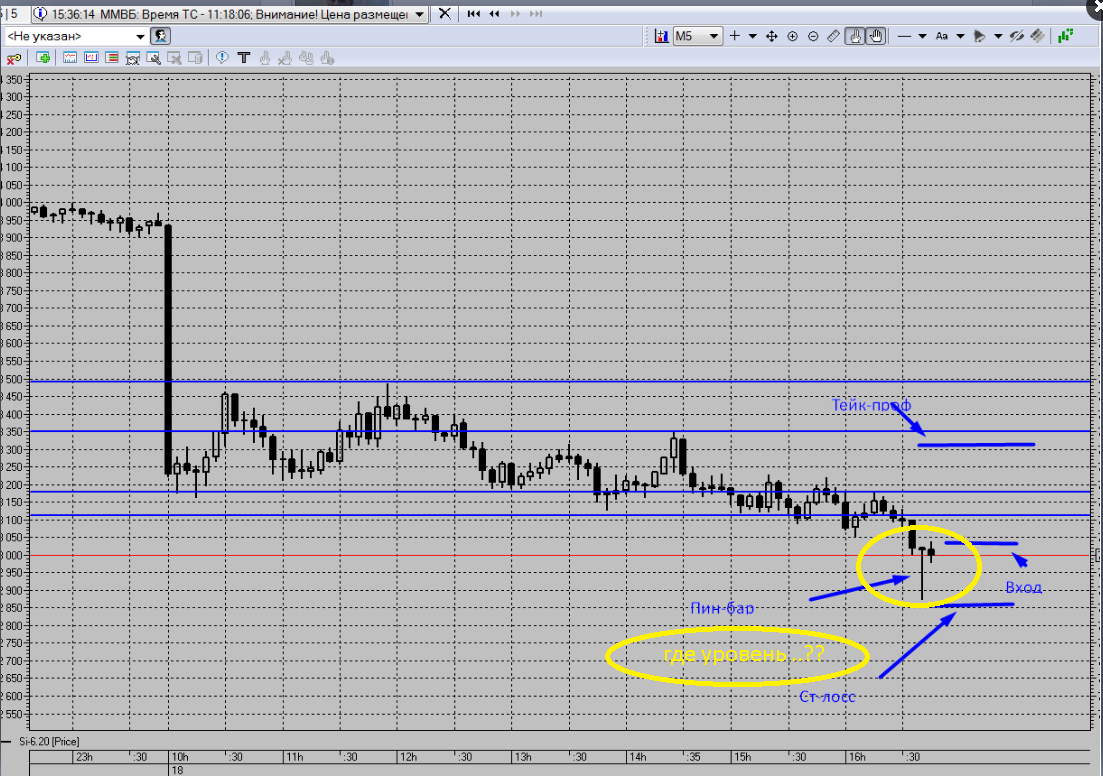Click the red horizontal price line
Viewport: 1103px width, 776px height.
click(559, 555)
